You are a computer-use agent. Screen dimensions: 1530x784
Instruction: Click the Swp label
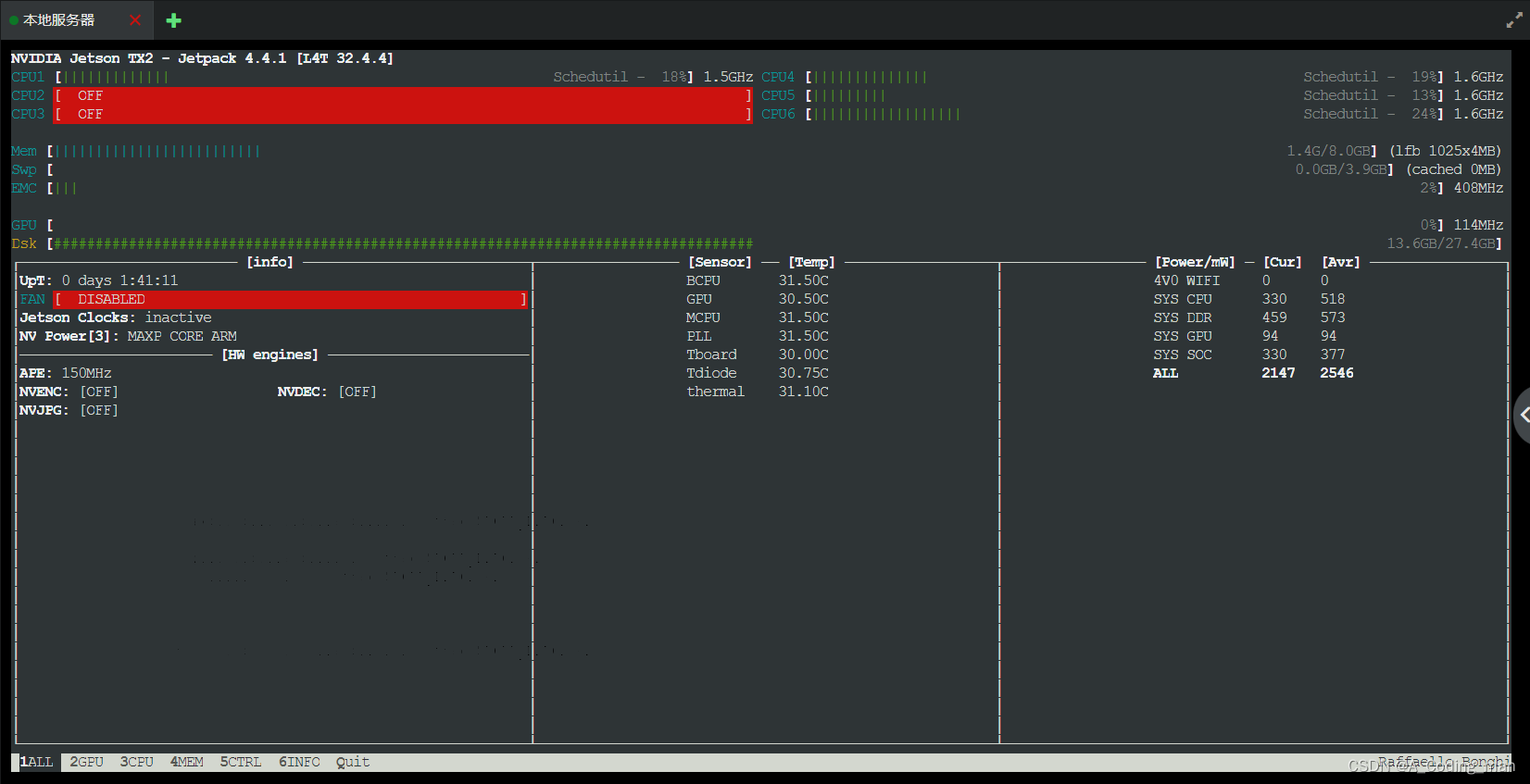[24, 169]
